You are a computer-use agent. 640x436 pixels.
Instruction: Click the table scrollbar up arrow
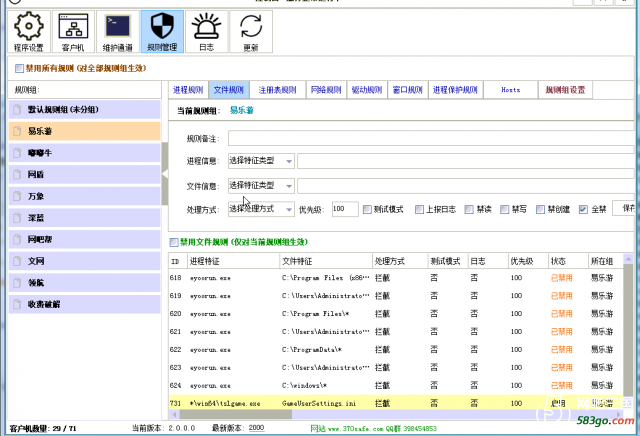tap(628, 259)
